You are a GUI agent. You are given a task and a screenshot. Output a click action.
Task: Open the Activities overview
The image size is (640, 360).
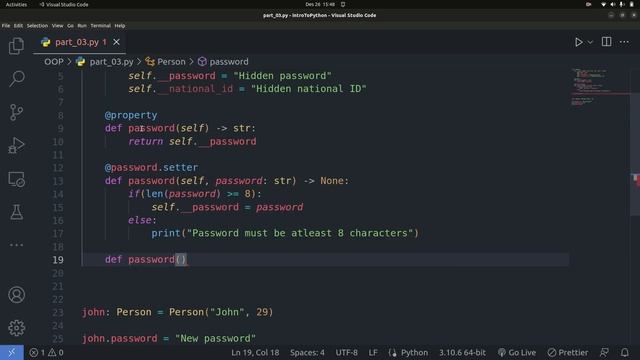coord(16,4)
